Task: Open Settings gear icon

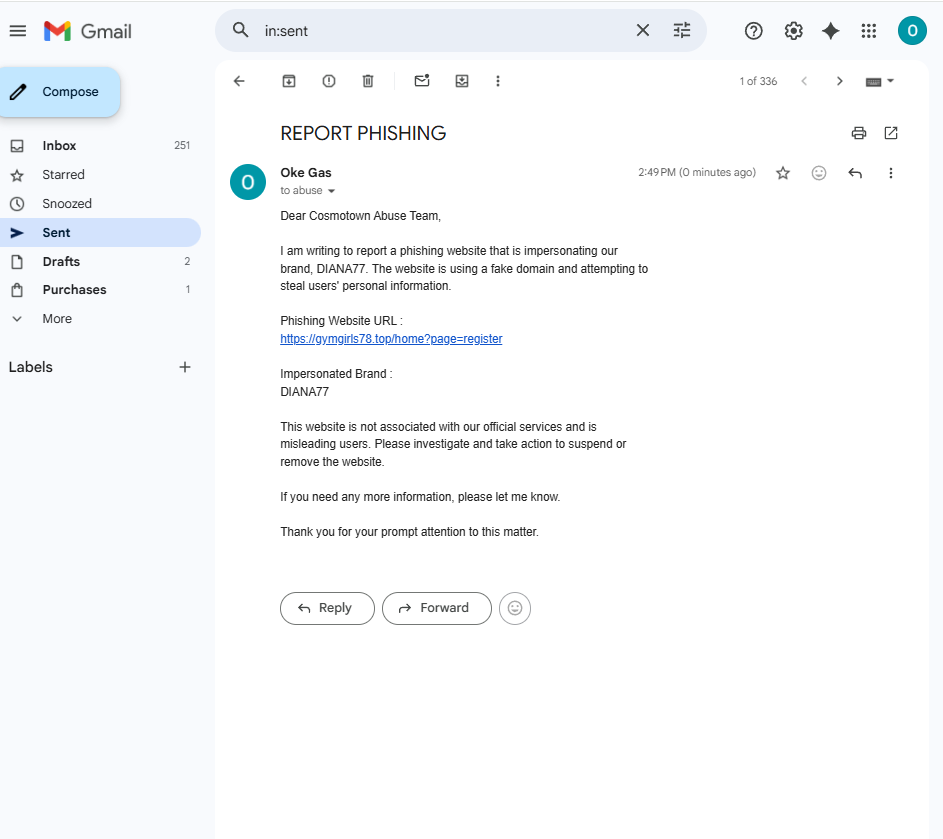Action: point(794,31)
